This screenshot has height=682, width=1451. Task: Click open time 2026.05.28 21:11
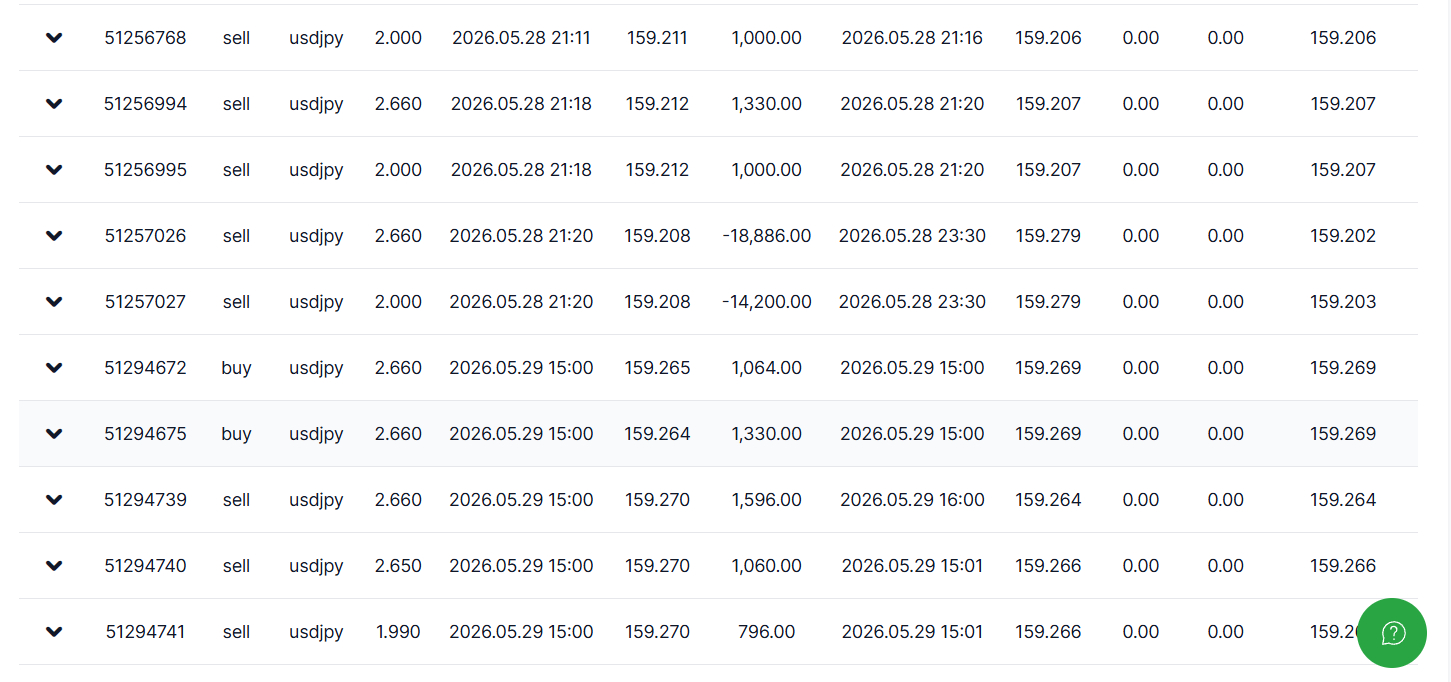click(x=521, y=38)
